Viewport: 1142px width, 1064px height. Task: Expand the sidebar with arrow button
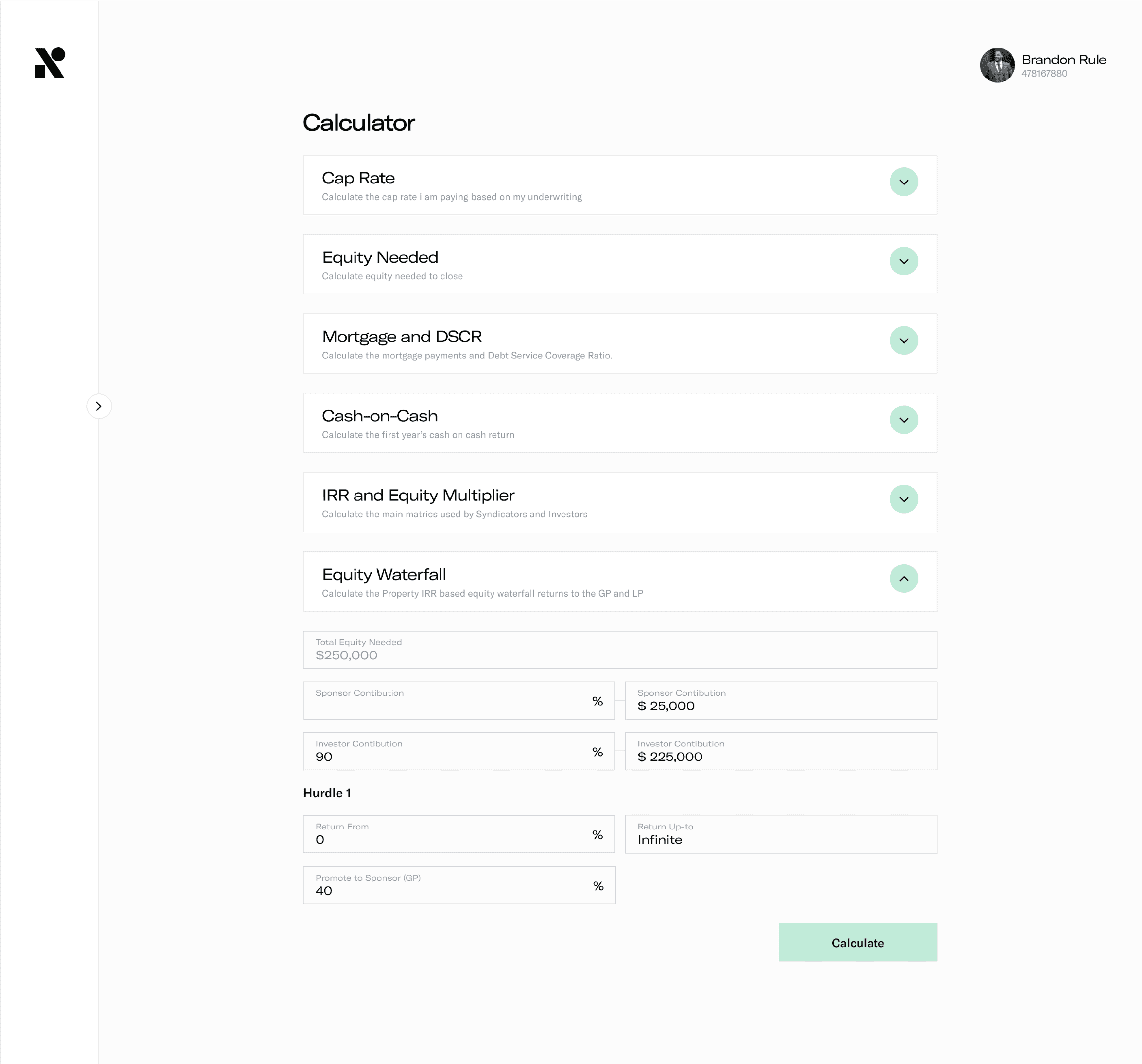tap(99, 406)
